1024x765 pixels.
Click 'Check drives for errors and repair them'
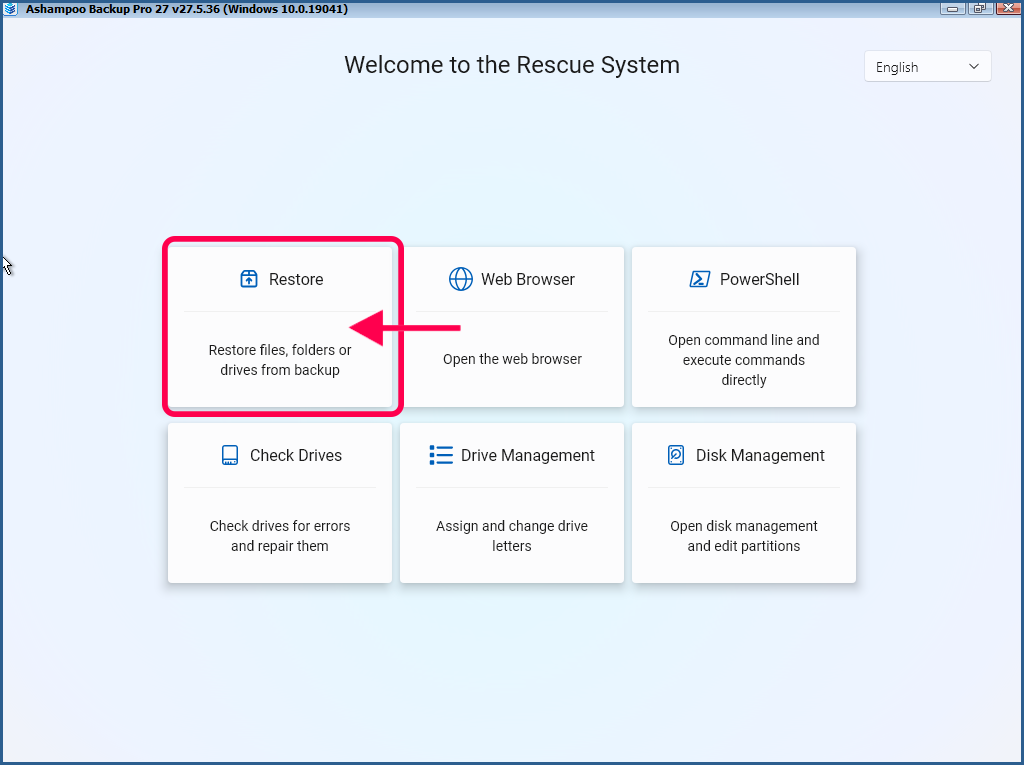[x=280, y=536]
